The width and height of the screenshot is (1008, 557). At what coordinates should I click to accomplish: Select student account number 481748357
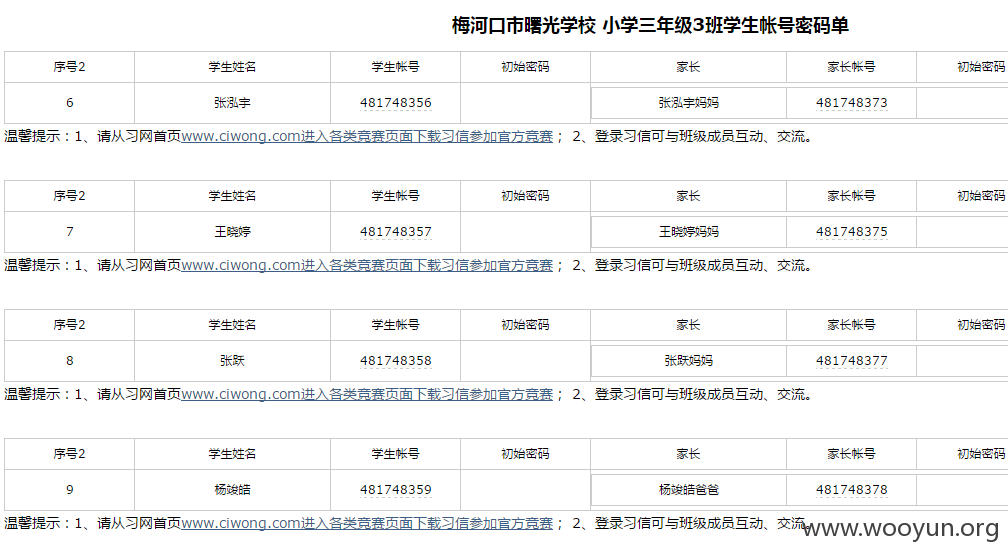click(x=395, y=232)
